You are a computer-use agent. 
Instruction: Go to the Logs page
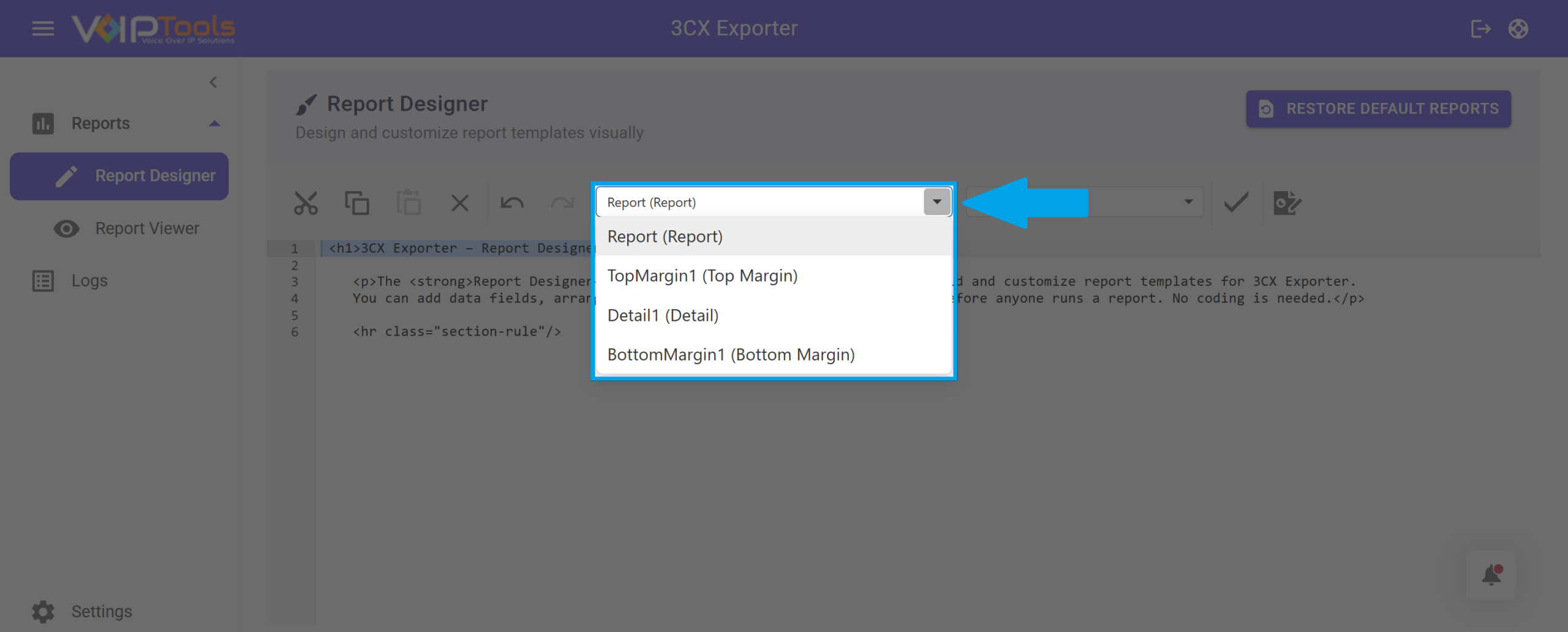point(89,280)
